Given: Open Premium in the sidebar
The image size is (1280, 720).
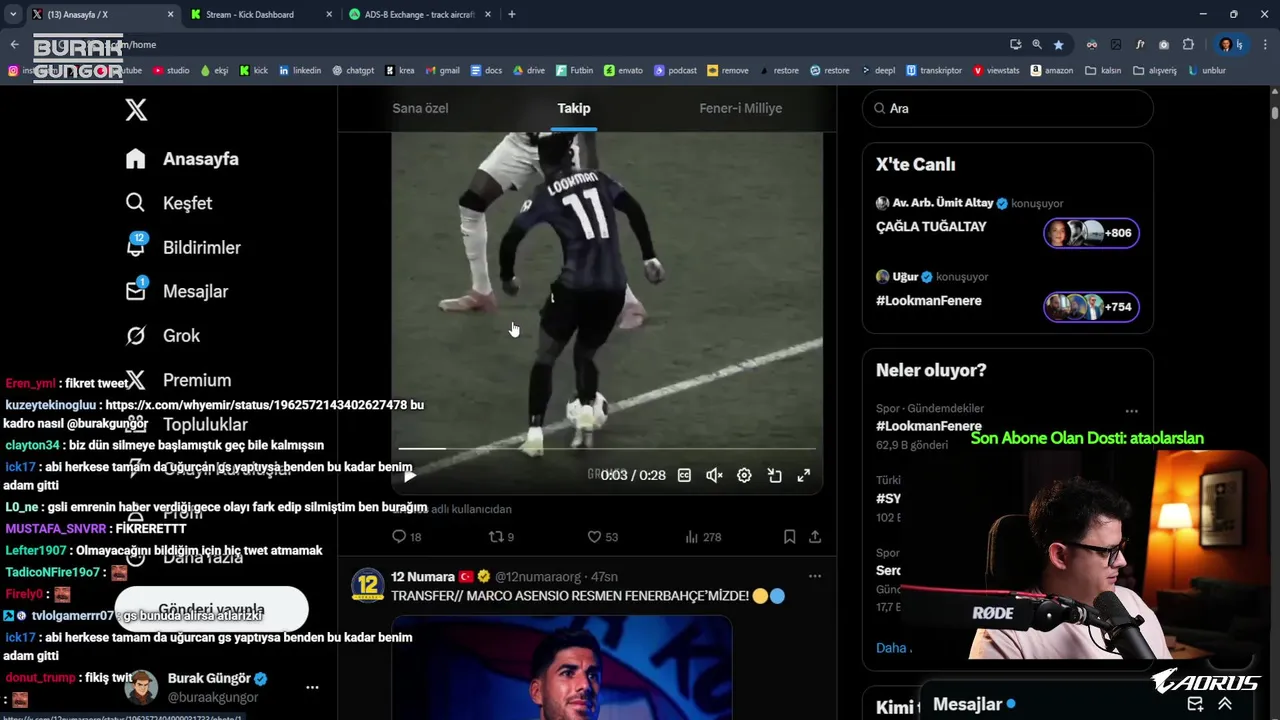Looking at the screenshot, I should [178, 380].
